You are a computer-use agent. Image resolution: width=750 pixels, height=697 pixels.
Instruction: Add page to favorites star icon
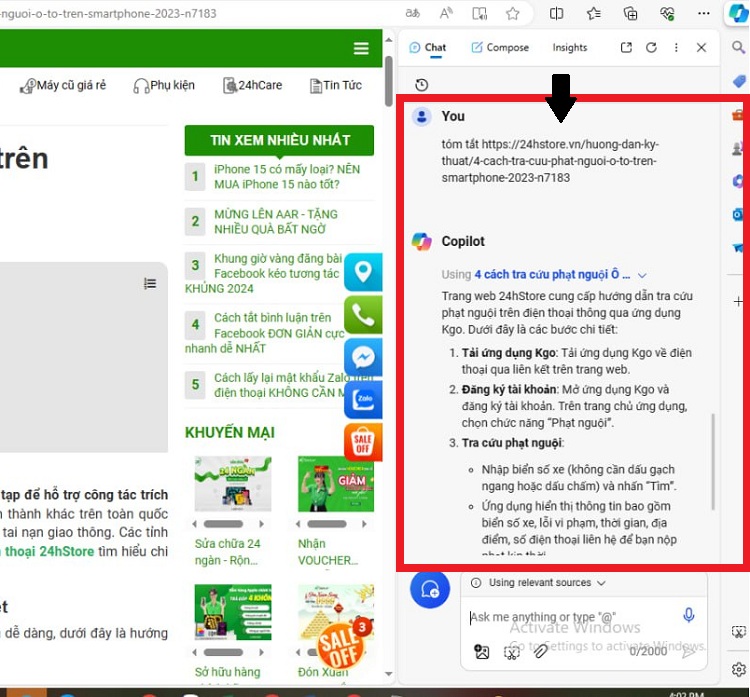coord(513,13)
